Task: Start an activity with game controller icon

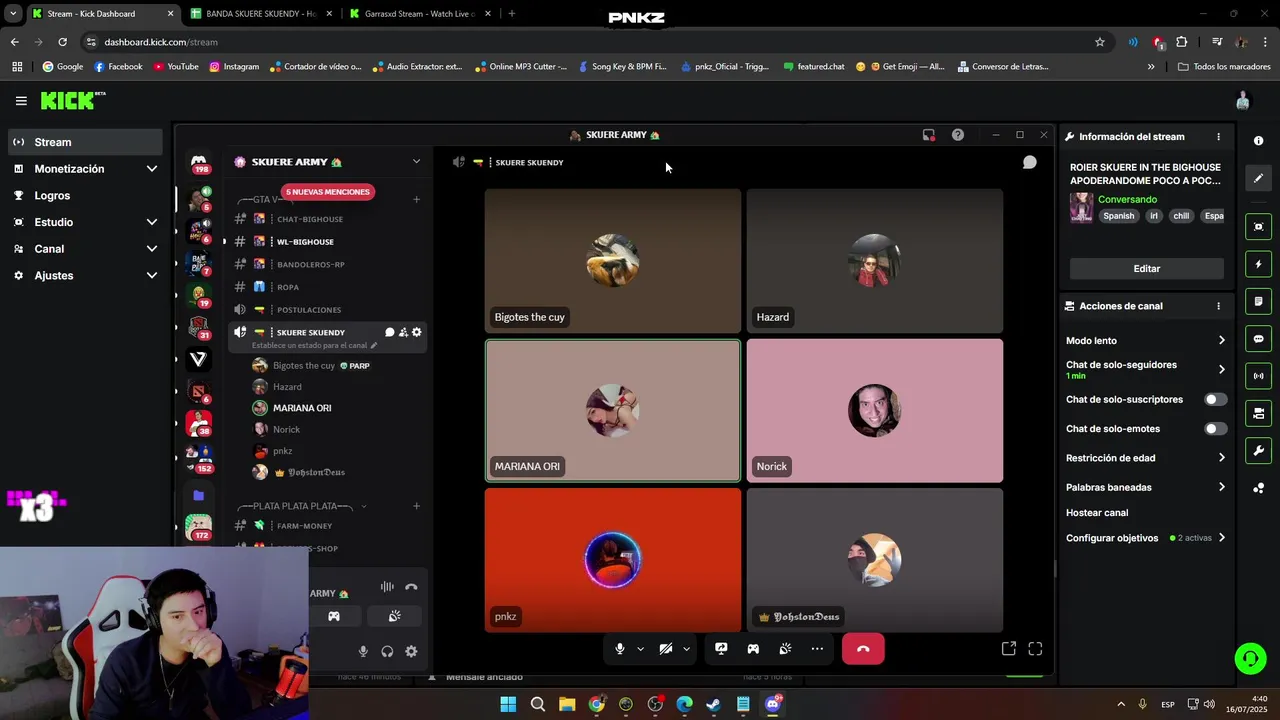Action: [x=753, y=649]
